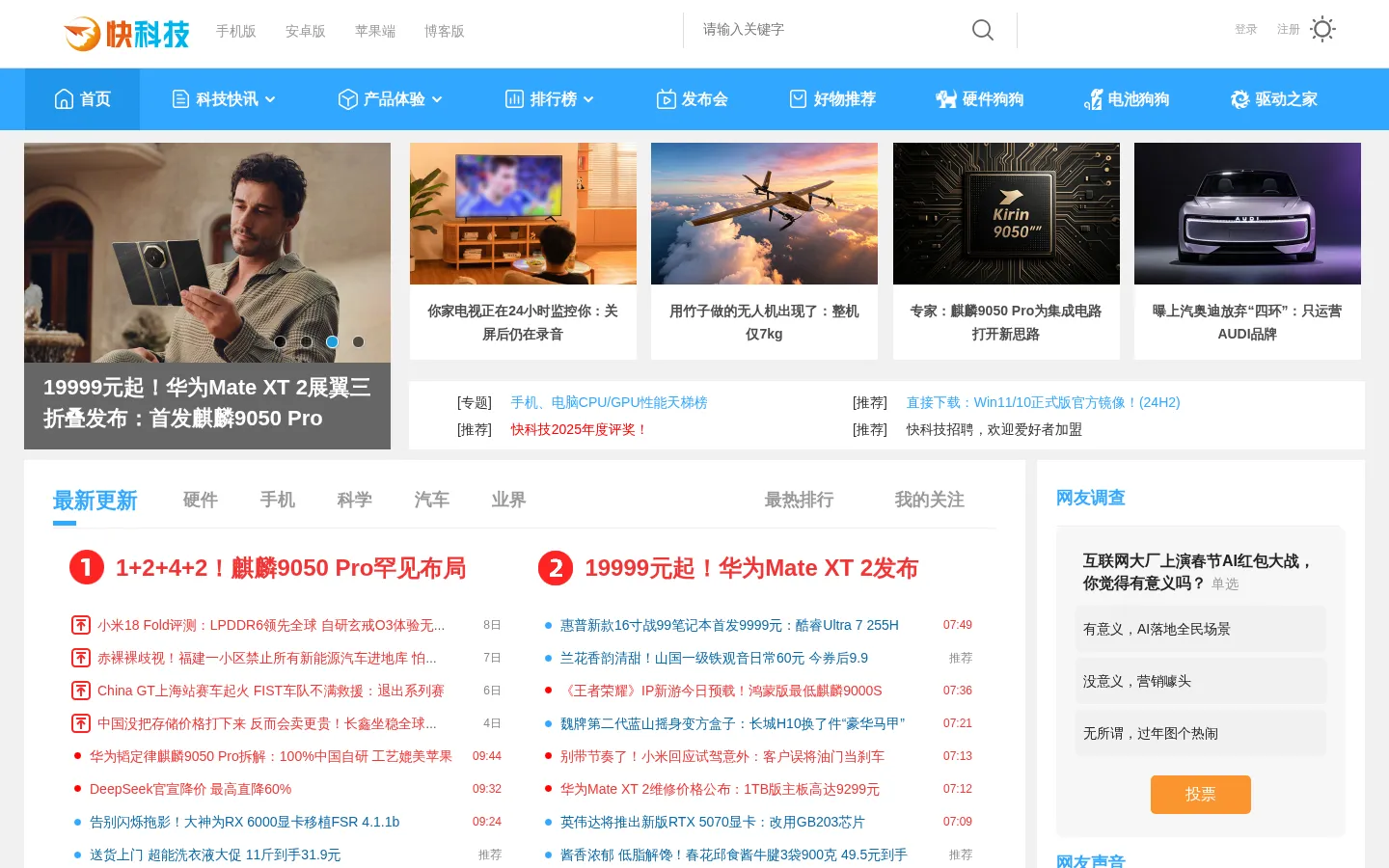Click the document icon beside 科技快讯
The height and width of the screenshot is (868, 1389).
pyautogui.click(x=180, y=98)
